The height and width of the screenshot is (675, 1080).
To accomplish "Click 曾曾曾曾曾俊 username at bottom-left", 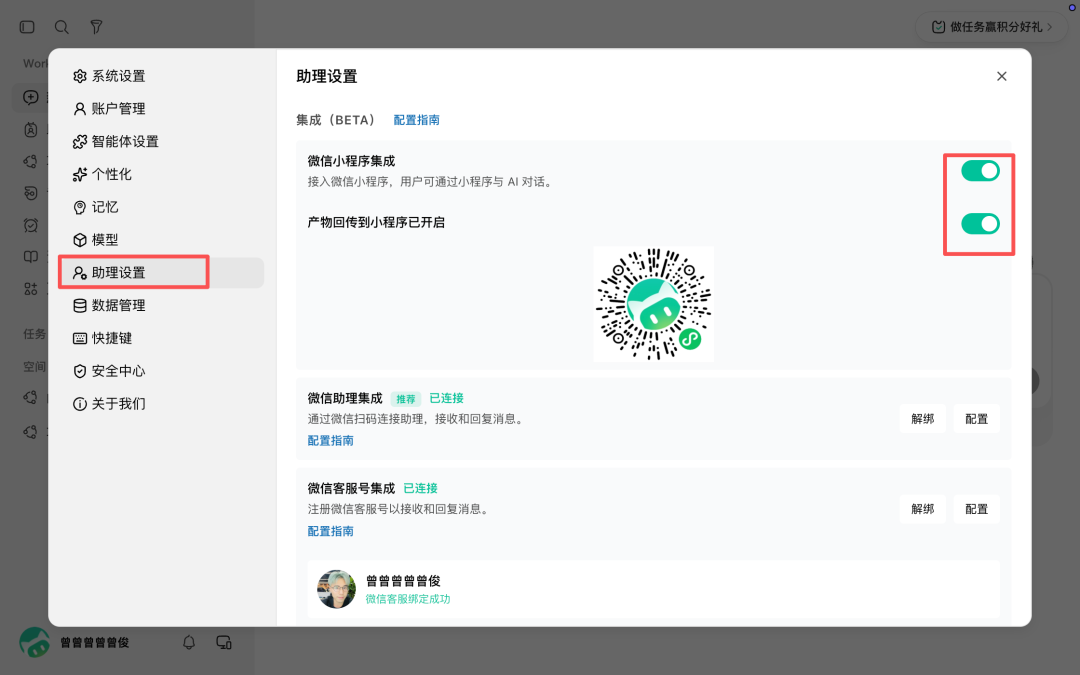I will (94, 643).
